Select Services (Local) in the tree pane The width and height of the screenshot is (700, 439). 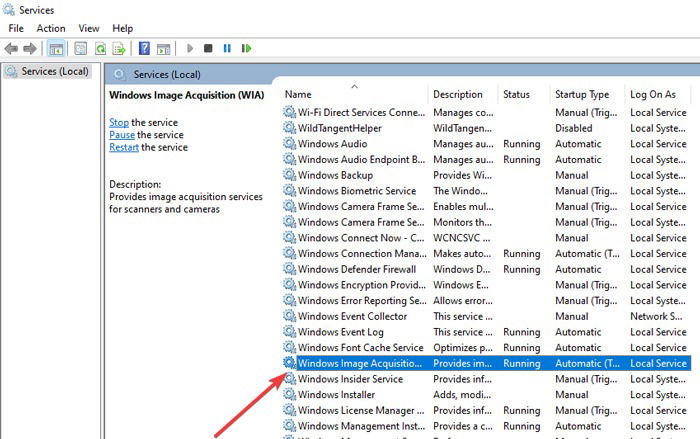(x=55, y=71)
